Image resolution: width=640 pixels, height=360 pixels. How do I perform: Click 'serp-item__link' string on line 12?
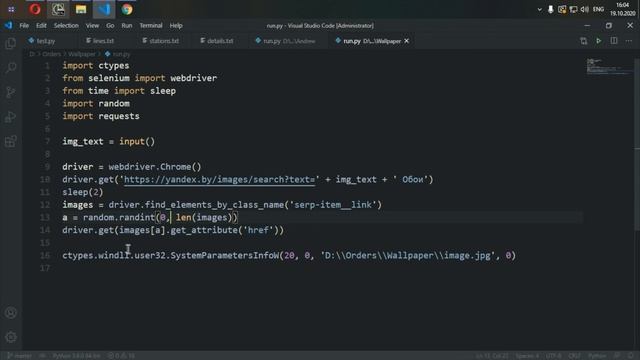(333, 205)
